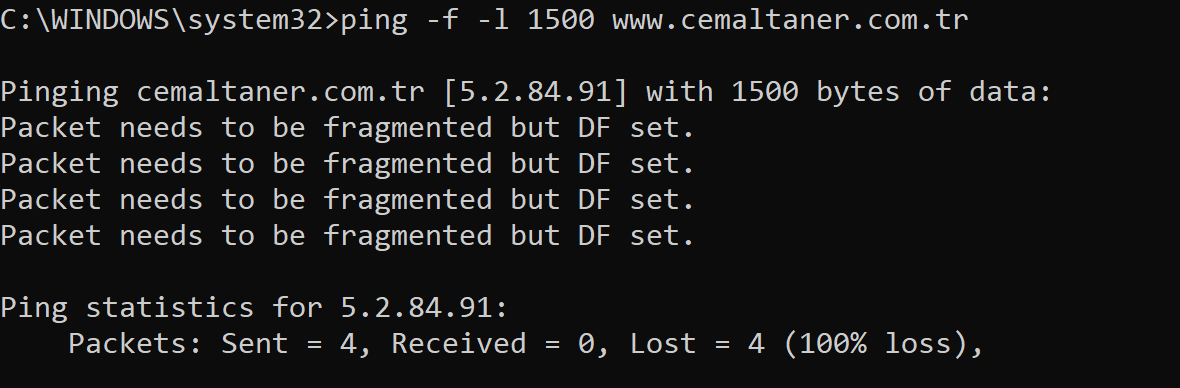The height and width of the screenshot is (388, 1180).
Task: Click the "Received = 0" value
Action: [494, 344]
